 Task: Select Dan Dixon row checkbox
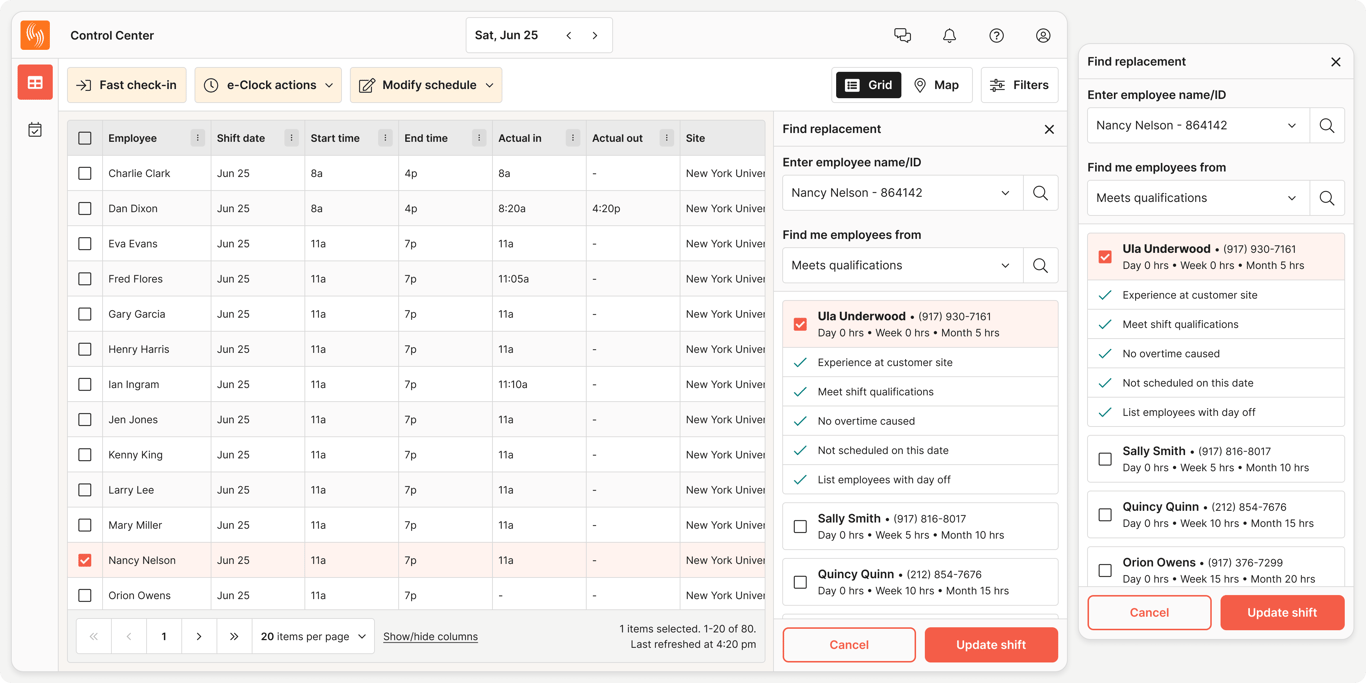tap(85, 208)
